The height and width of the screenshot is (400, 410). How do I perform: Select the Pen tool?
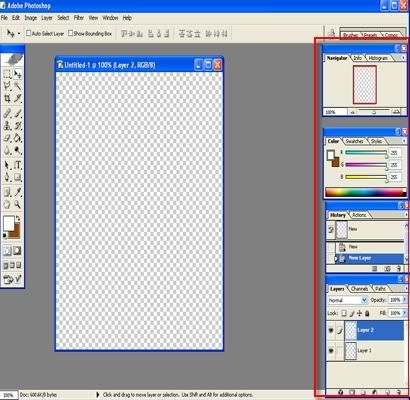click(x=7, y=177)
